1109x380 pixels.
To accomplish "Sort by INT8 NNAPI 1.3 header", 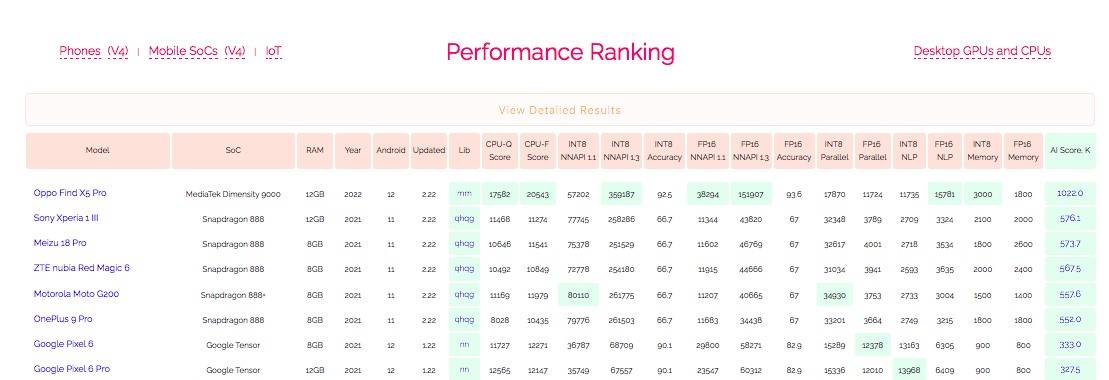I will coord(621,151).
